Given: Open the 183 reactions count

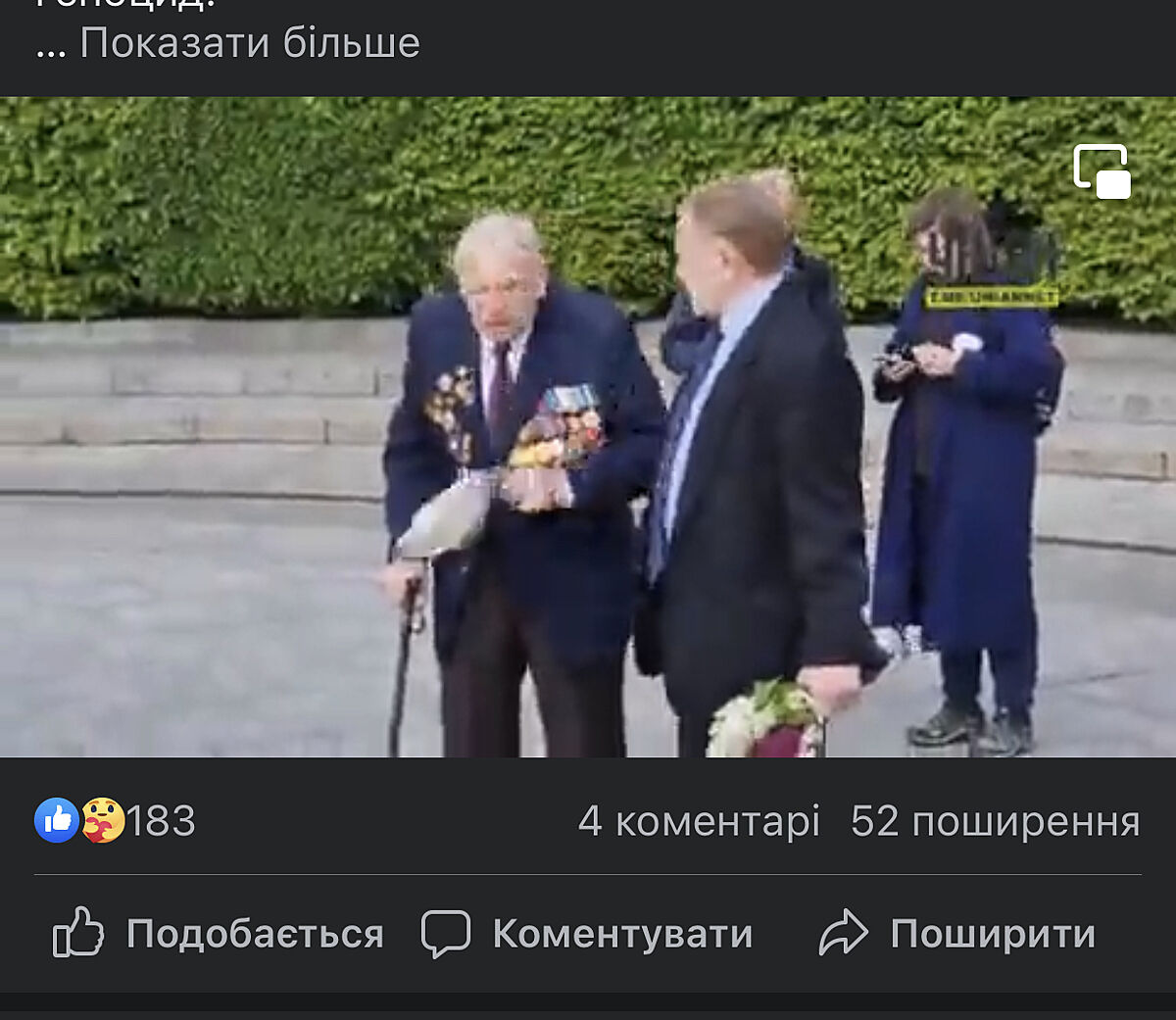Looking at the screenshot, I should pos(161,821).
